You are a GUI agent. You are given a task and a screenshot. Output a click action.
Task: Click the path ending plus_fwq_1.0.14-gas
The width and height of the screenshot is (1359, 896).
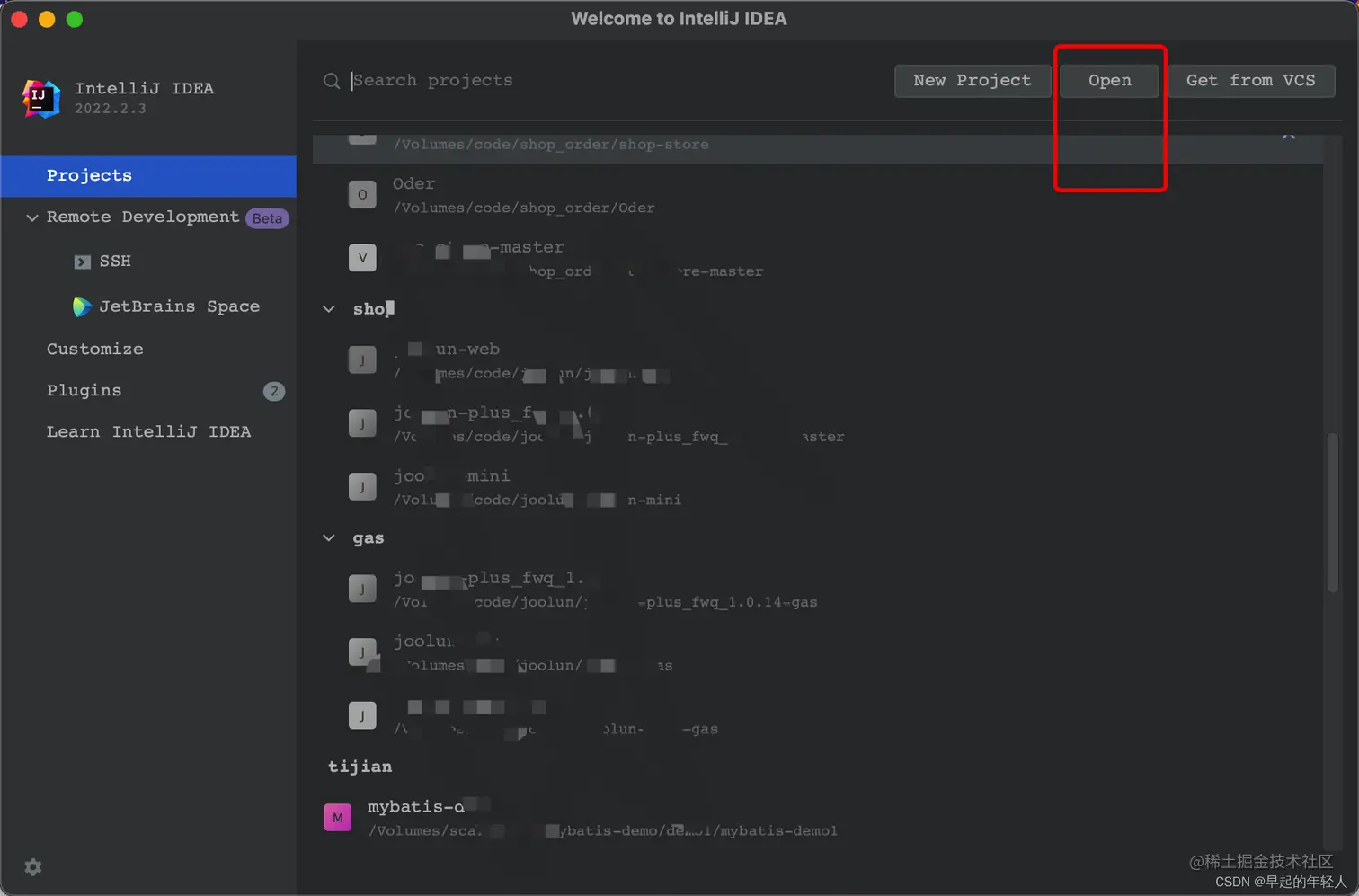(x=605, y=602)
